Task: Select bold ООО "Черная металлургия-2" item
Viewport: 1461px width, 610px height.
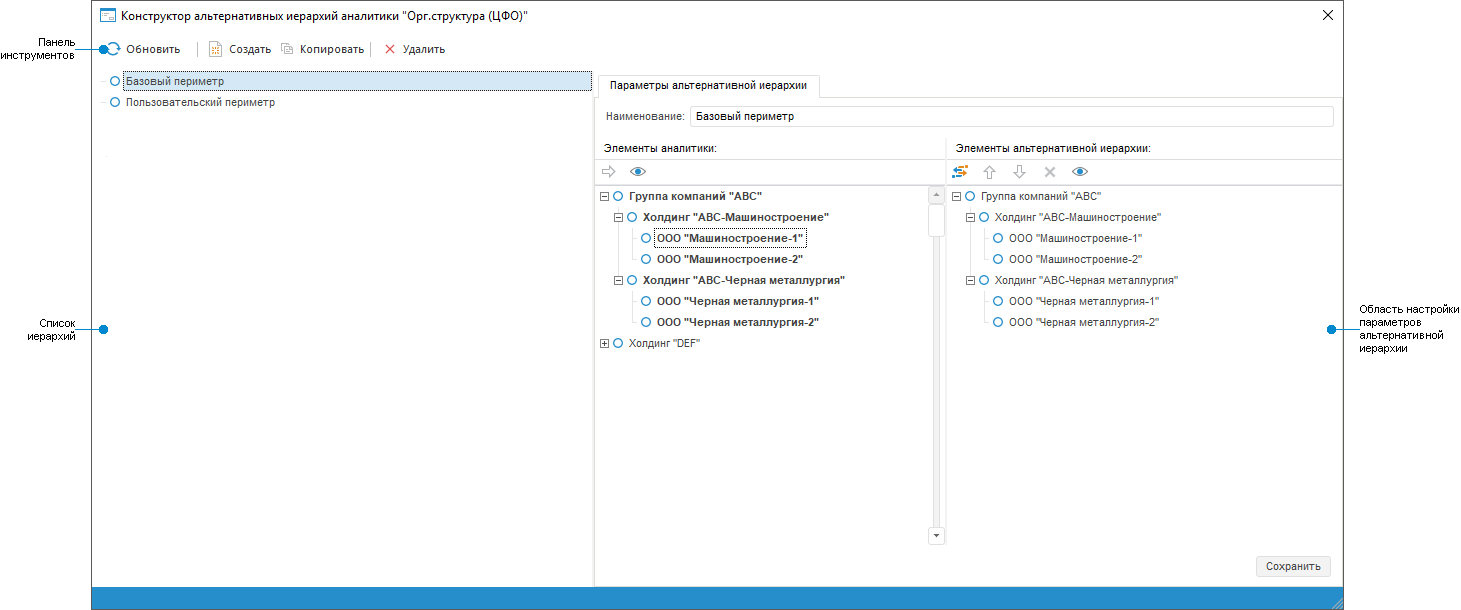Action: coord(738,322)
